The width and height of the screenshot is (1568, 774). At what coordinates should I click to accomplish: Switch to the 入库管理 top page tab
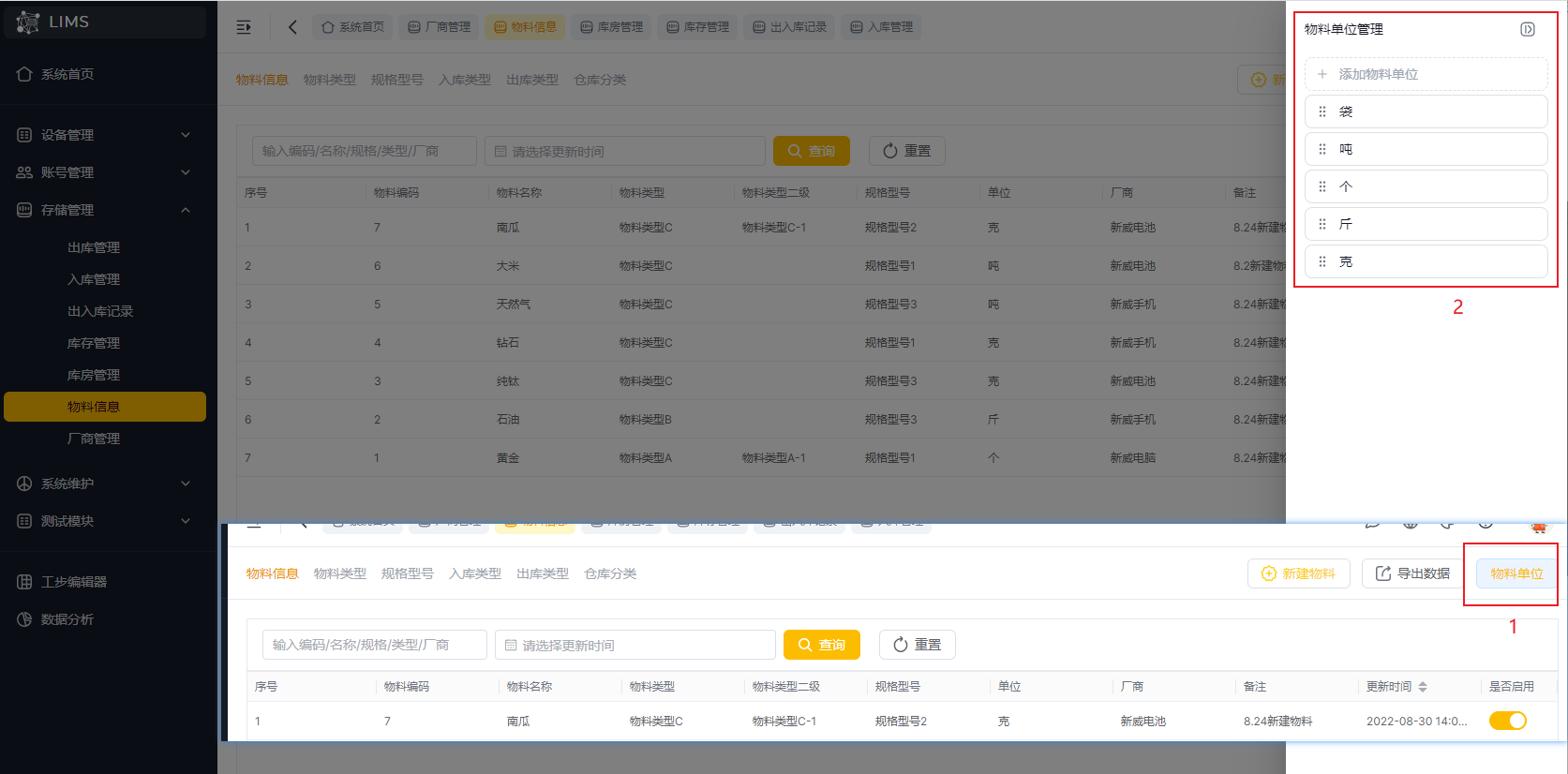(x=882, y=27)
